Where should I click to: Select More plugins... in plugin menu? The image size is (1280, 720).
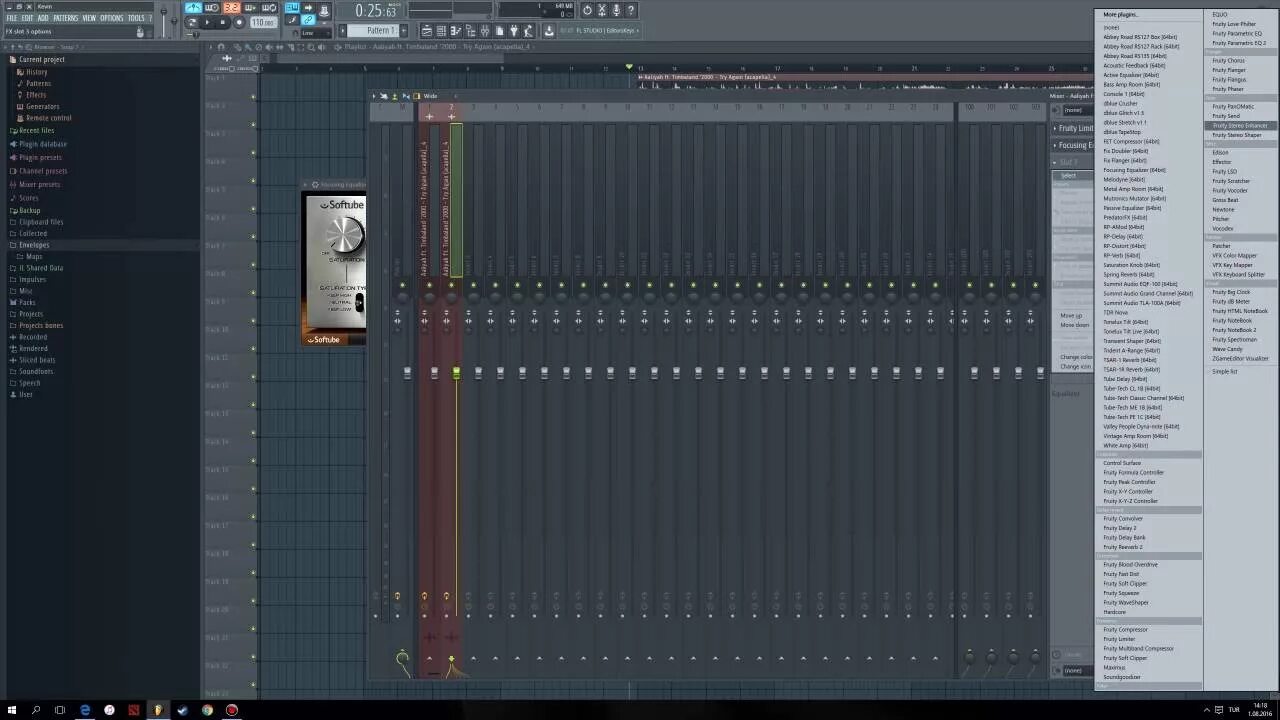pos(1121,14)
